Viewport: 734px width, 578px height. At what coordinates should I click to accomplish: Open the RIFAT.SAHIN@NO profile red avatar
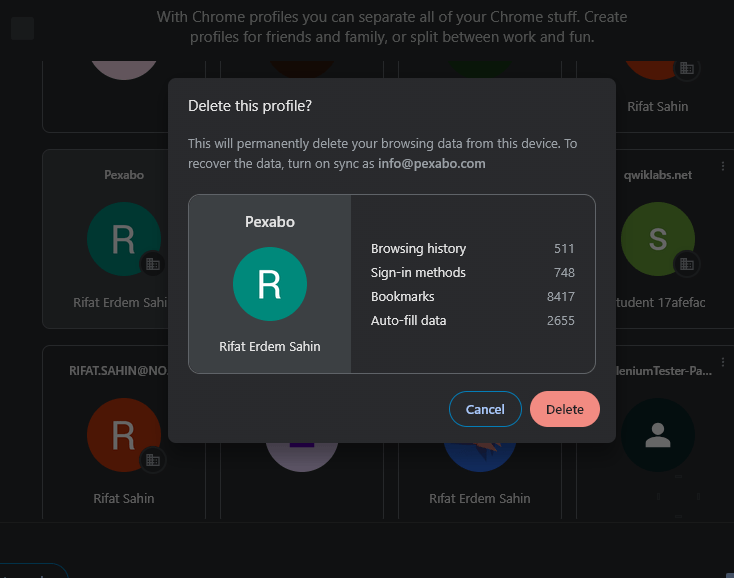[124, 435]
